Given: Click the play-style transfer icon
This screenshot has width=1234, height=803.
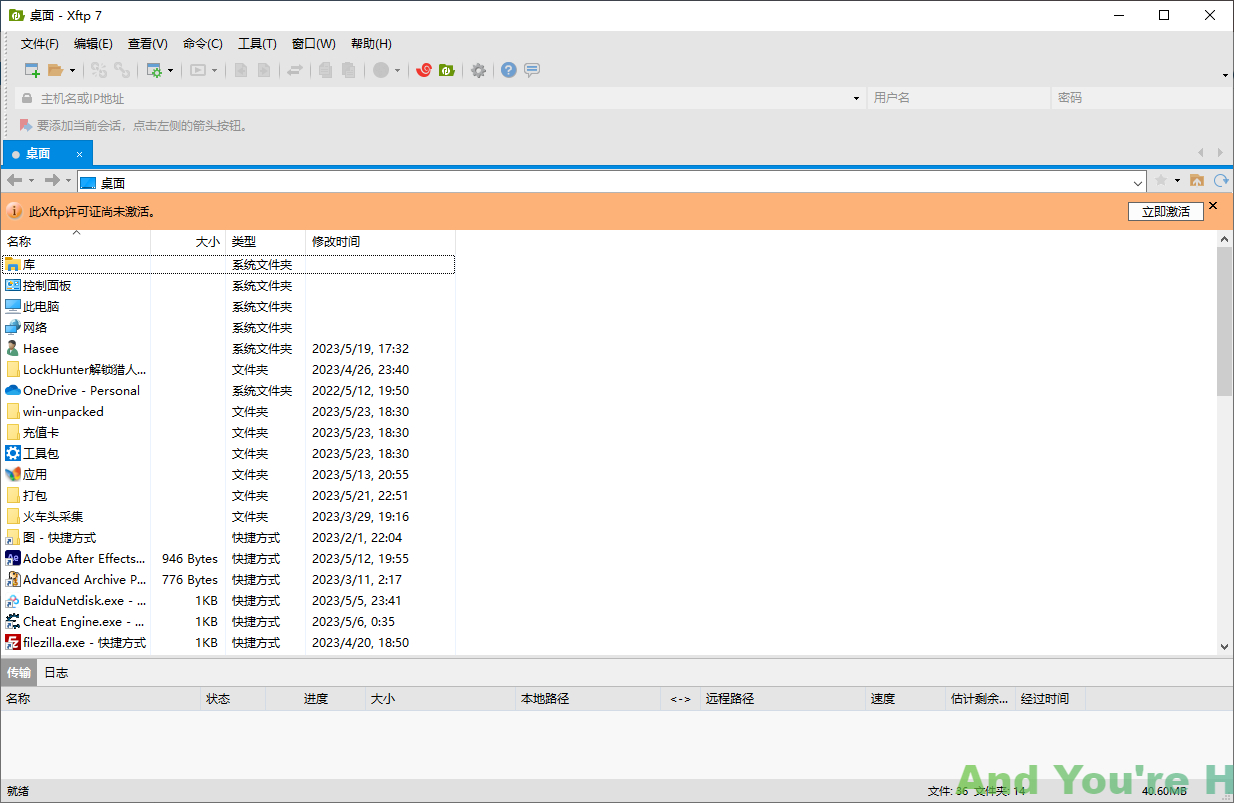Looking at the screenshot, I should pyautogui.click(x=198, y=70).
